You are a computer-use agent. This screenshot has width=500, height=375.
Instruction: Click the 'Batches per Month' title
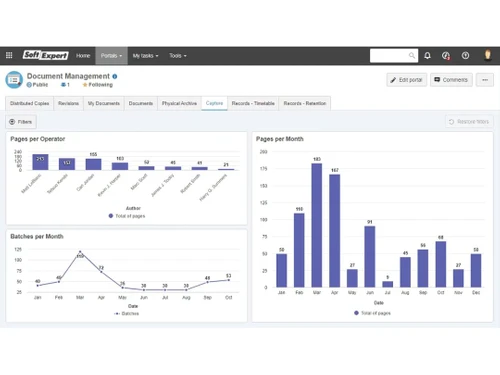coord(37,236)
